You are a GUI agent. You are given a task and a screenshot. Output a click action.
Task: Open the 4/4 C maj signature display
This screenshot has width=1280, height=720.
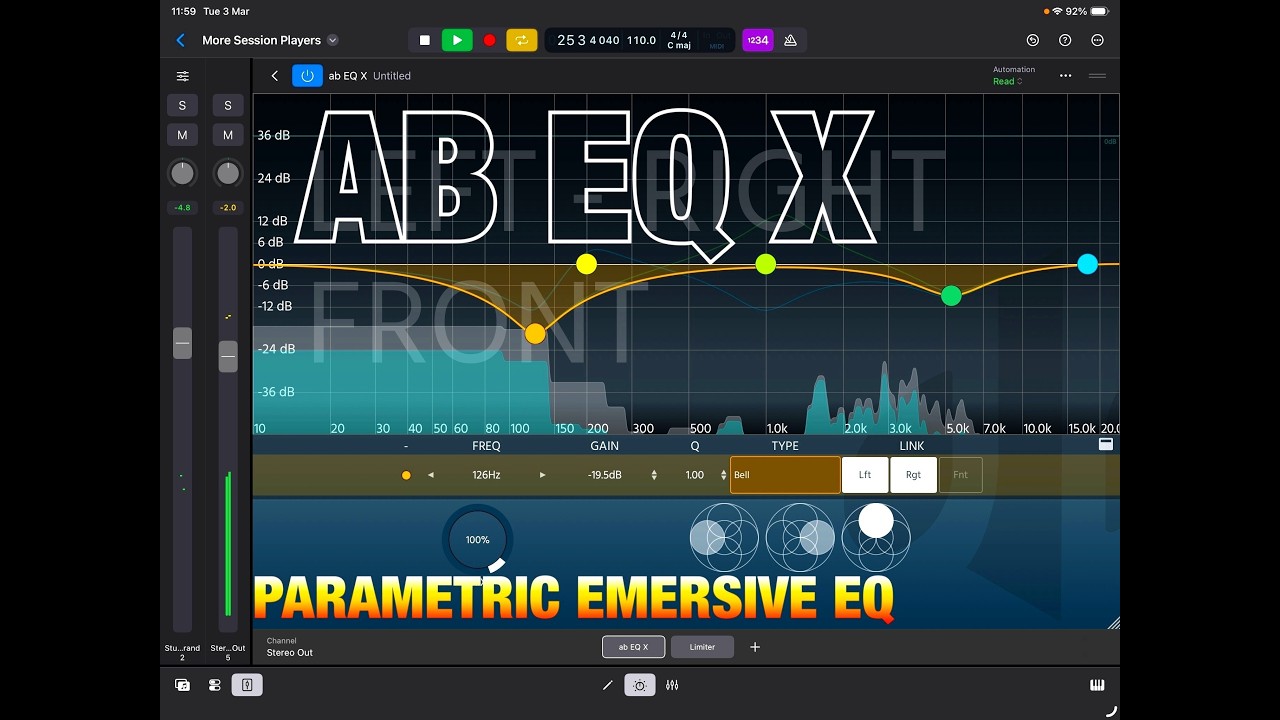679,40
